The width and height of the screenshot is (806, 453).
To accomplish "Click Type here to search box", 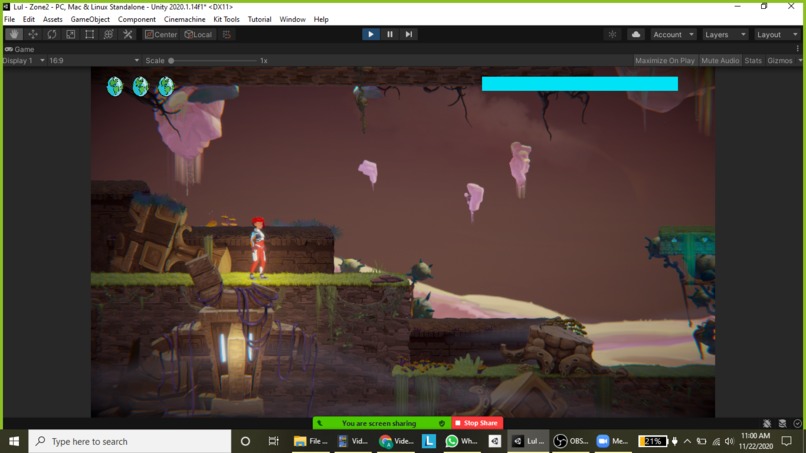I will 130,441.
